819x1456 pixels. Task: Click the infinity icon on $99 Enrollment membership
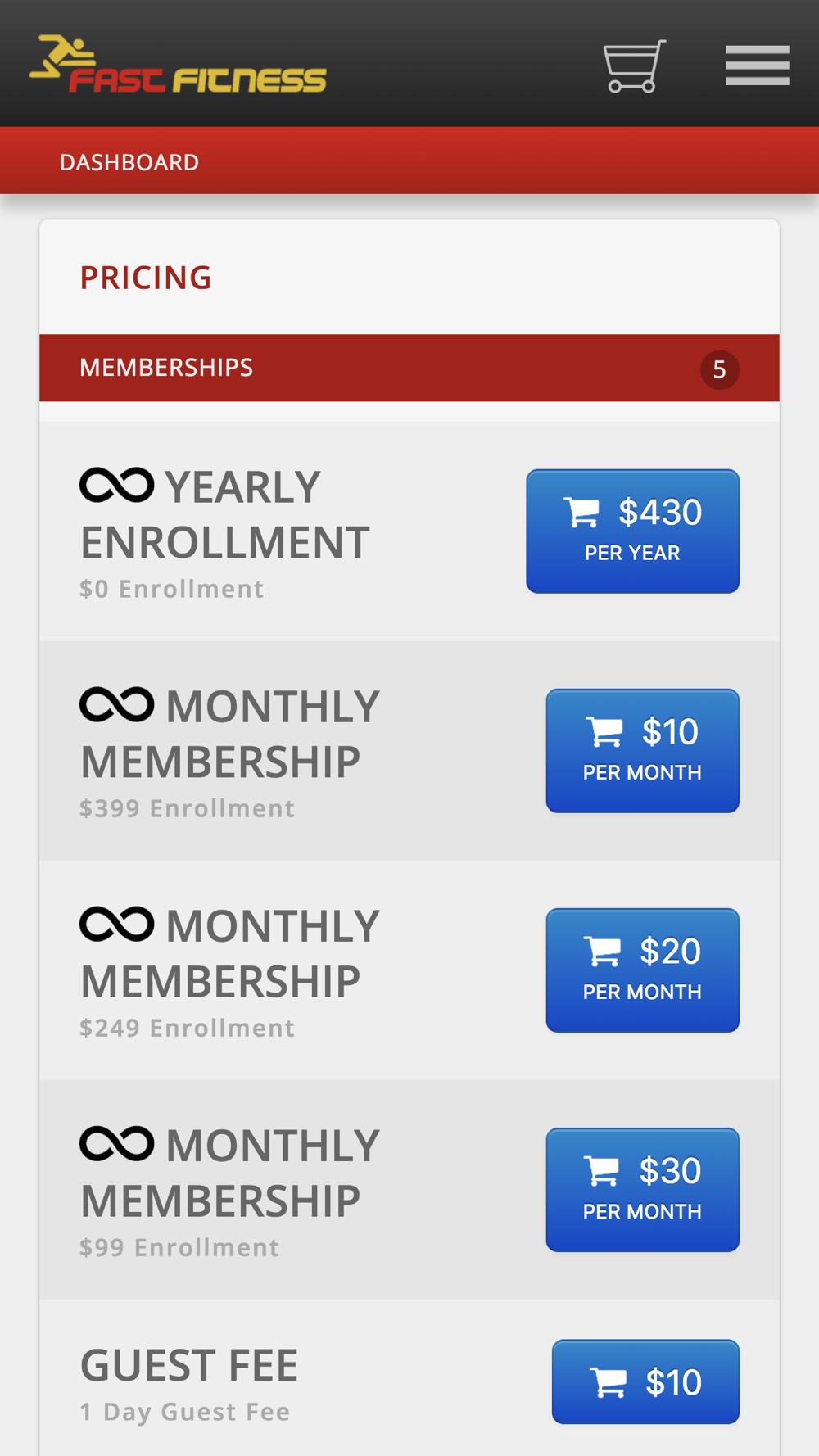[116, 1143]
